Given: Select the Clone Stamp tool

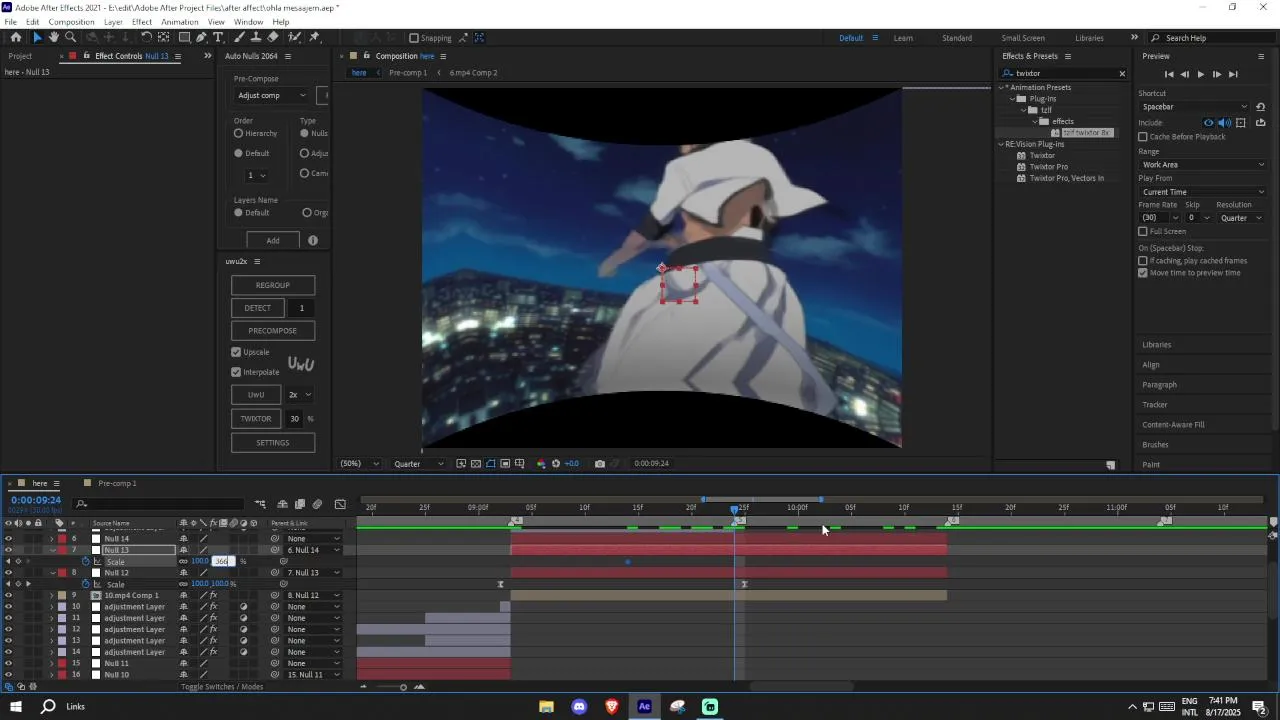Looking at the screenshot, I should (x=256, y=37).
